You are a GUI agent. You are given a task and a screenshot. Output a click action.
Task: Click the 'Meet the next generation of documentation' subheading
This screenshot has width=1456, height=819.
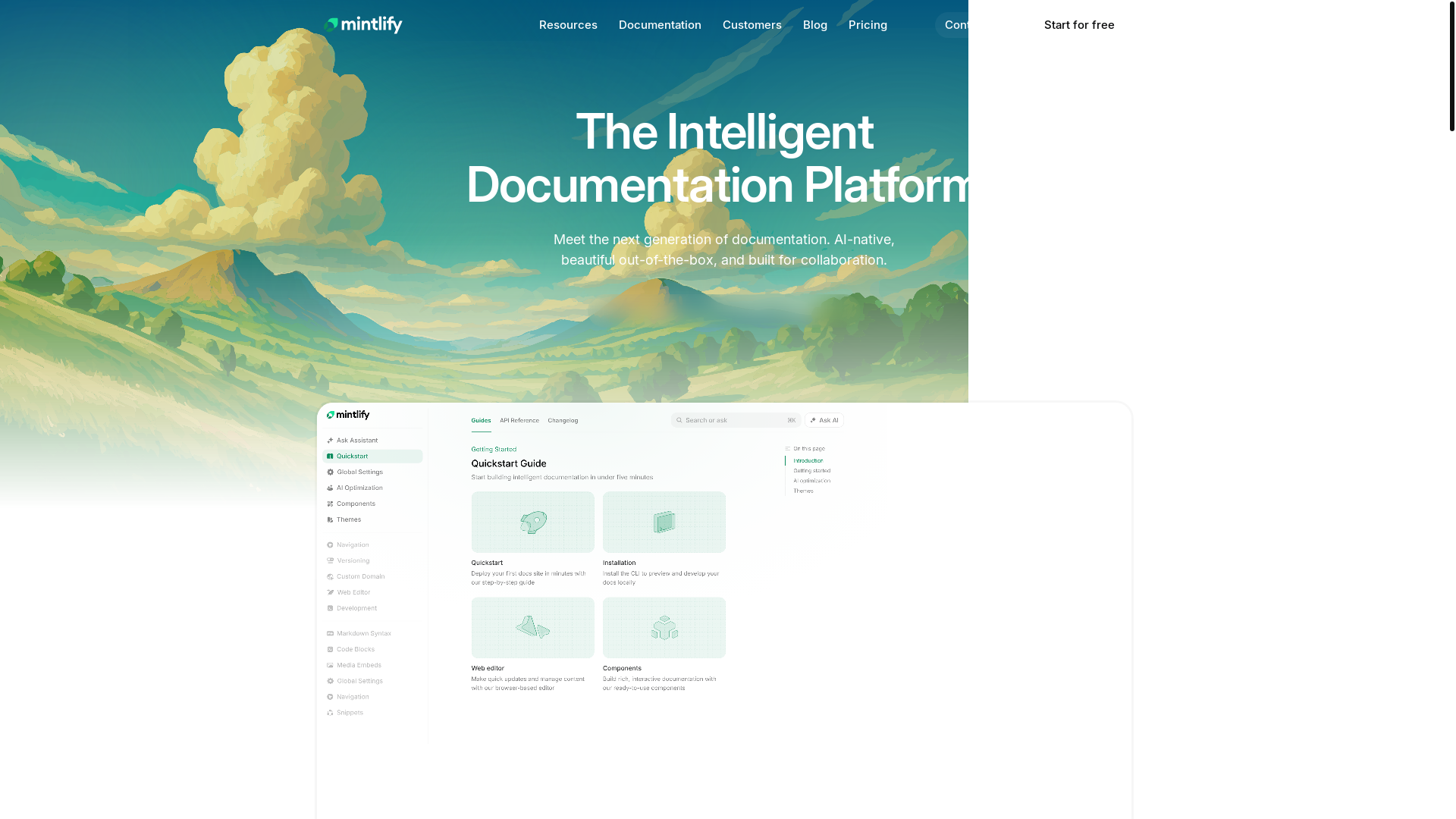coord(724,249)
